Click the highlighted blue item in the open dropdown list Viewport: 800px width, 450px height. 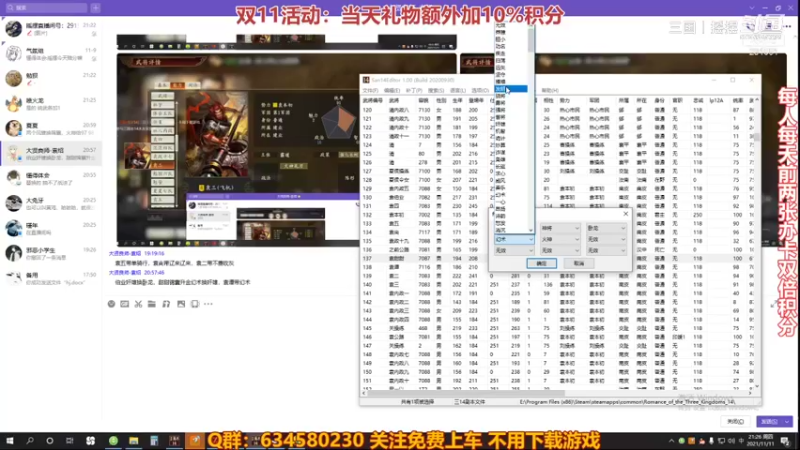click(x=510, y=89)
